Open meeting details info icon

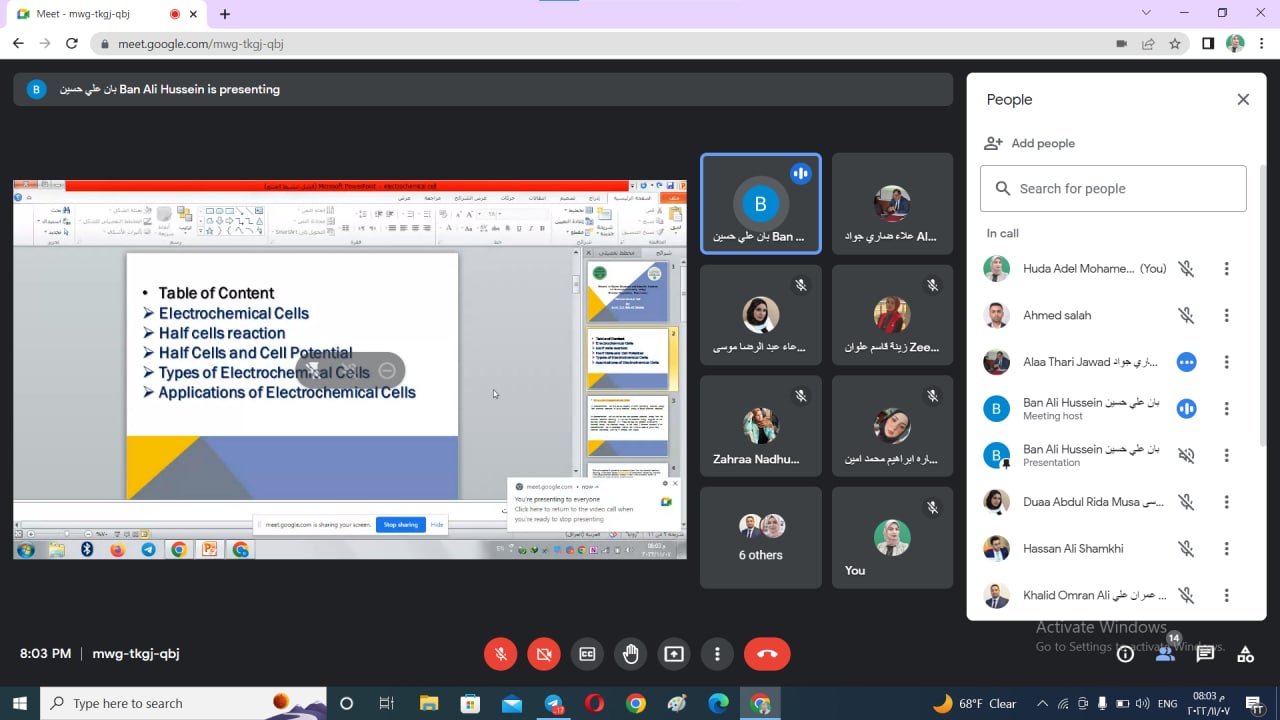(1125, 654)
